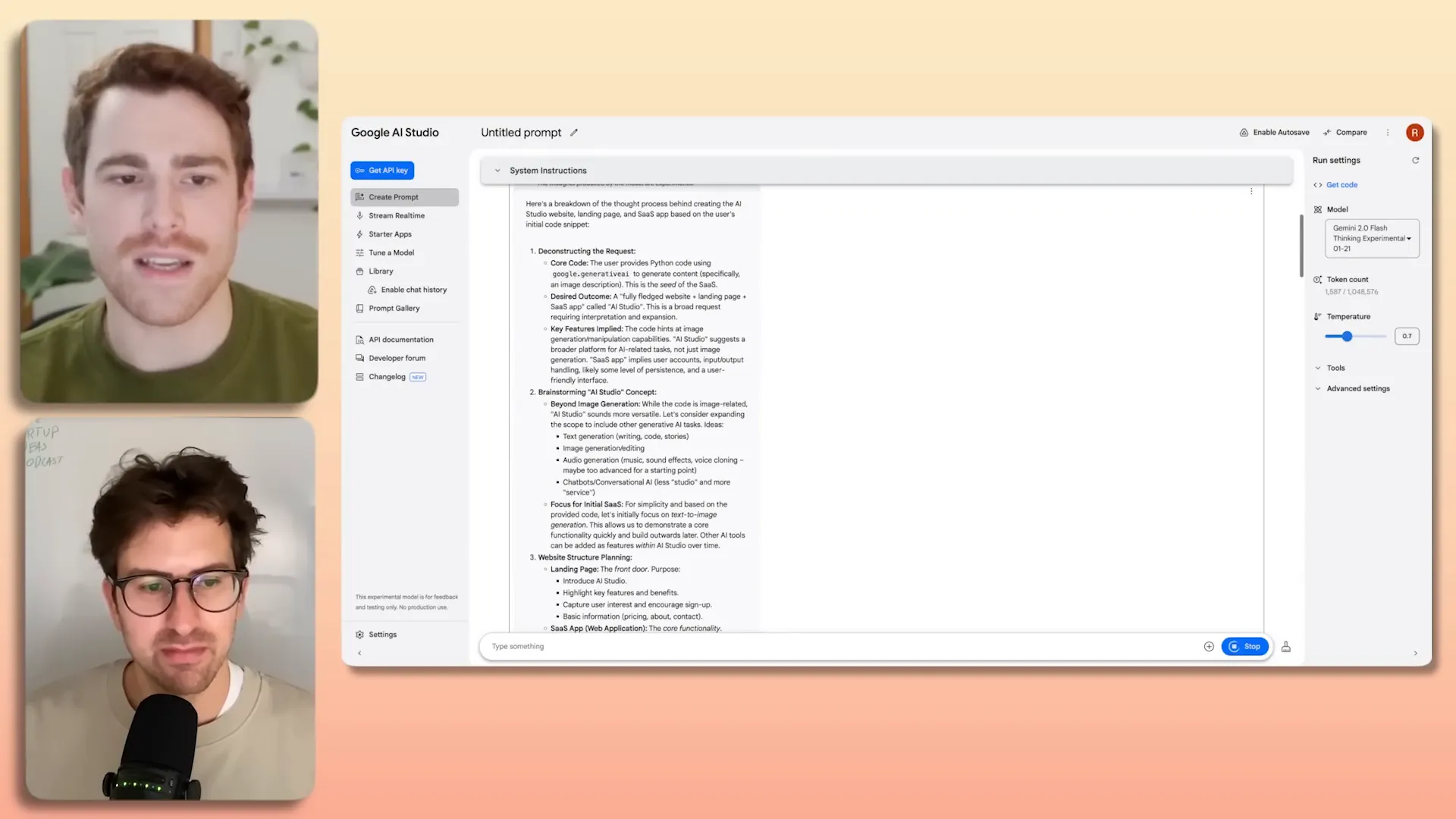Click the chat scrollbar thumb
Viewport: 1456px width, 819px height.
1301,246
